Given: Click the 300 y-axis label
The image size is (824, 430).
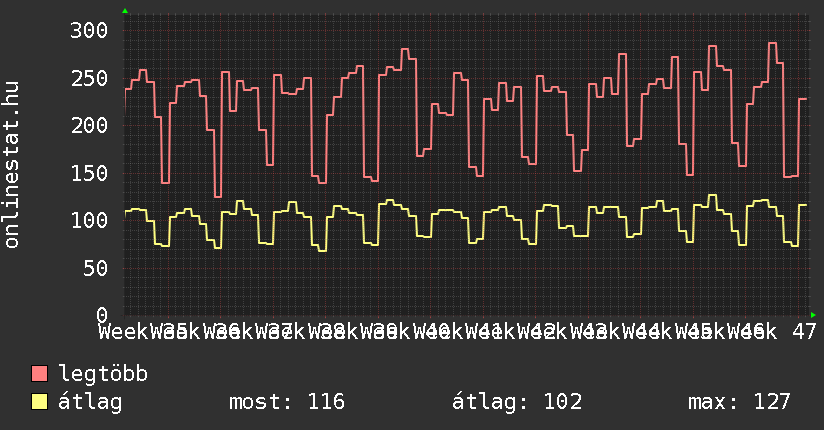Looking at the screenshot, I should 88,30.
